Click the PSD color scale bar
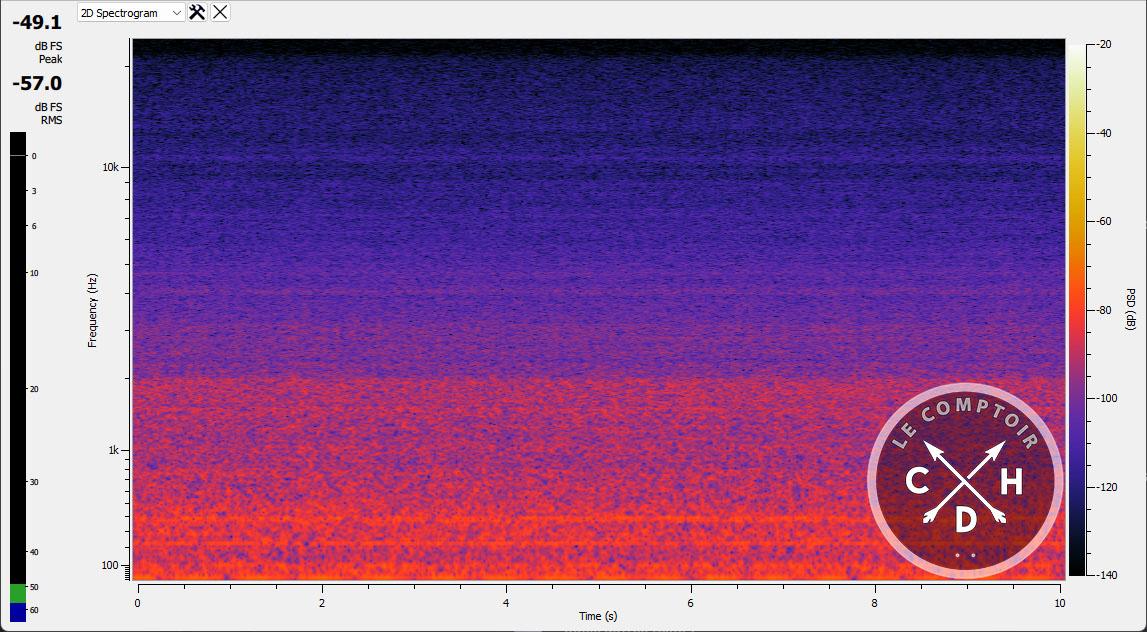Image resolution: width=1147 pixels, height=632 pixels. click(x=1077, y=310)
